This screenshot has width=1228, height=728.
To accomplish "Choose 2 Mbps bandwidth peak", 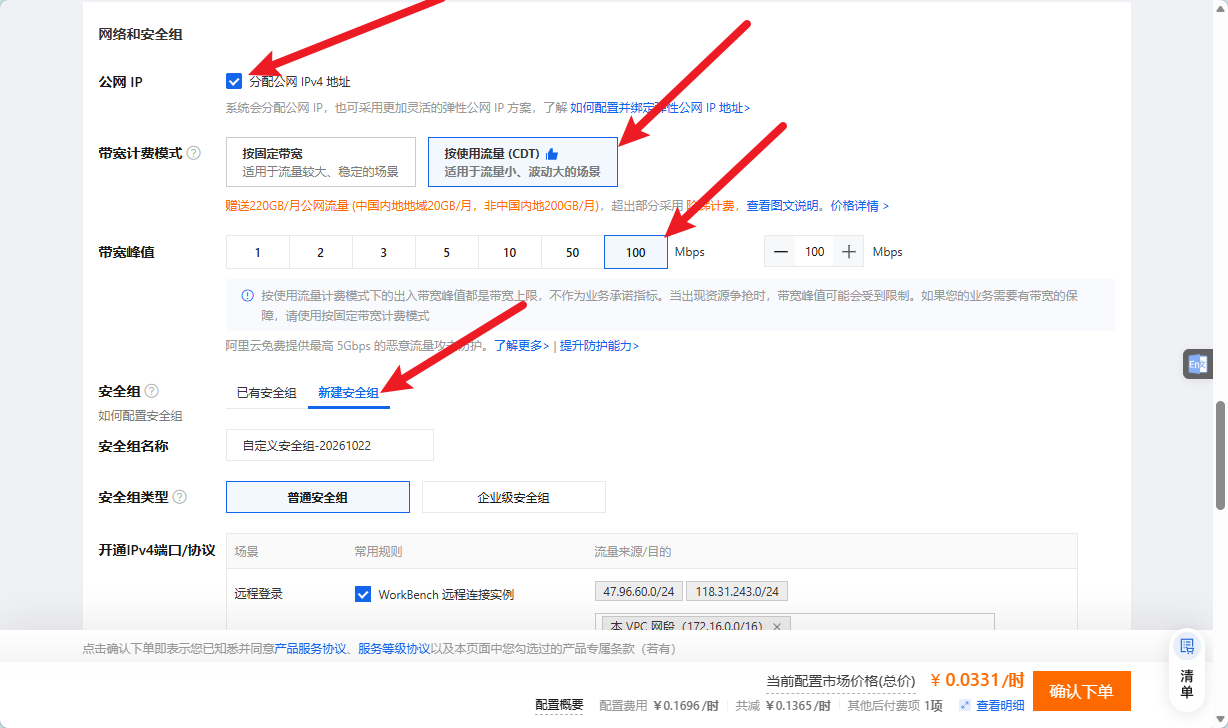I will pyautogui.click(x=321, y=252).
